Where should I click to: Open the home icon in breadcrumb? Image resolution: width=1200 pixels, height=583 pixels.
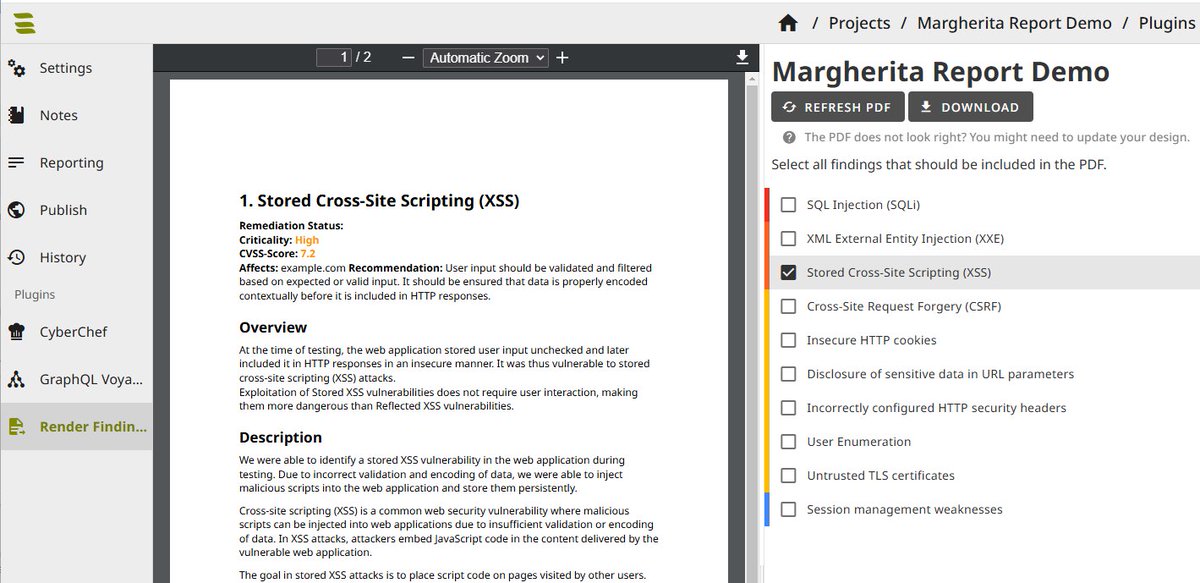(x=788, y=23)
